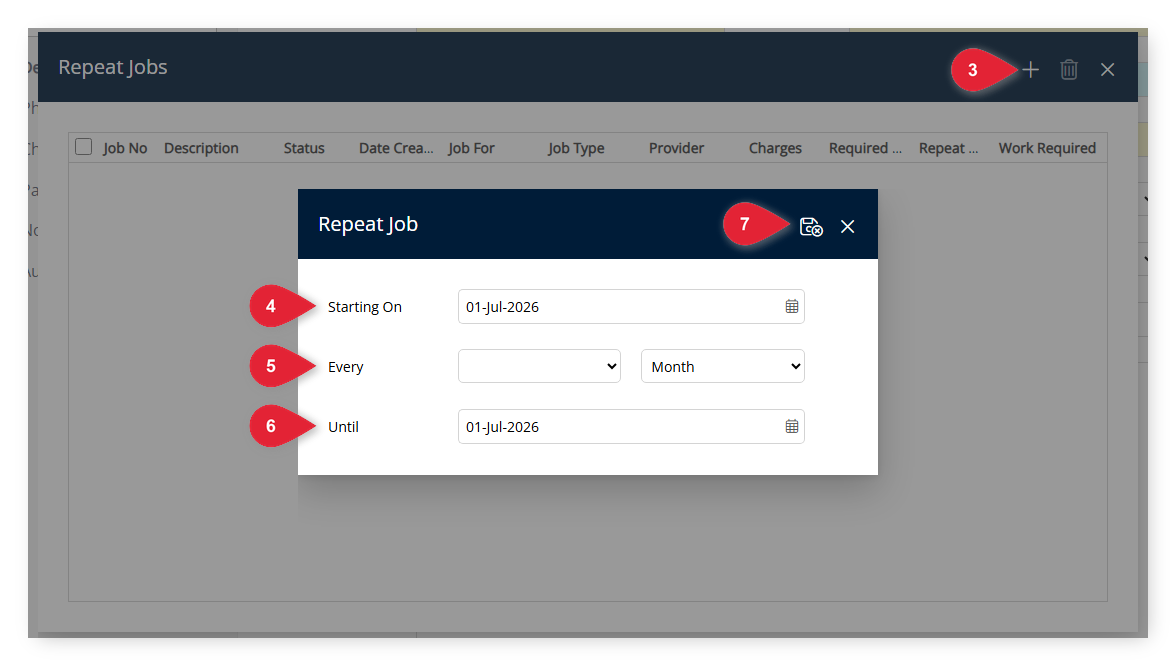
Task: Save and close the Repeat Job dialog
Action: point(811,226)
